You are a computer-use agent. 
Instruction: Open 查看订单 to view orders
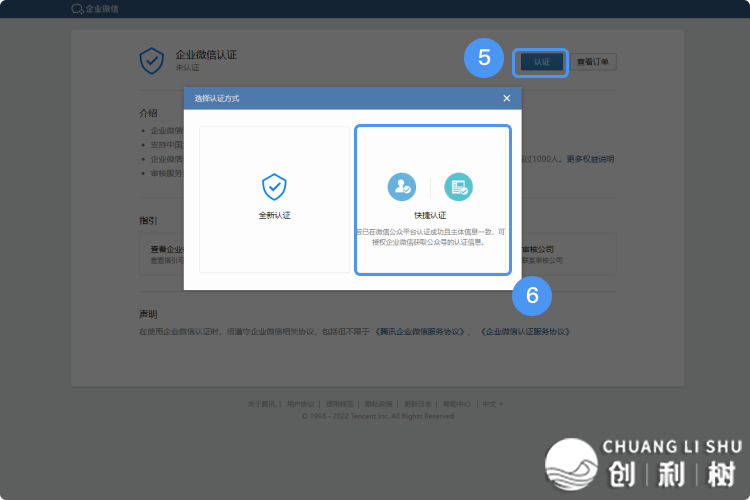click(x=593, y=62)
